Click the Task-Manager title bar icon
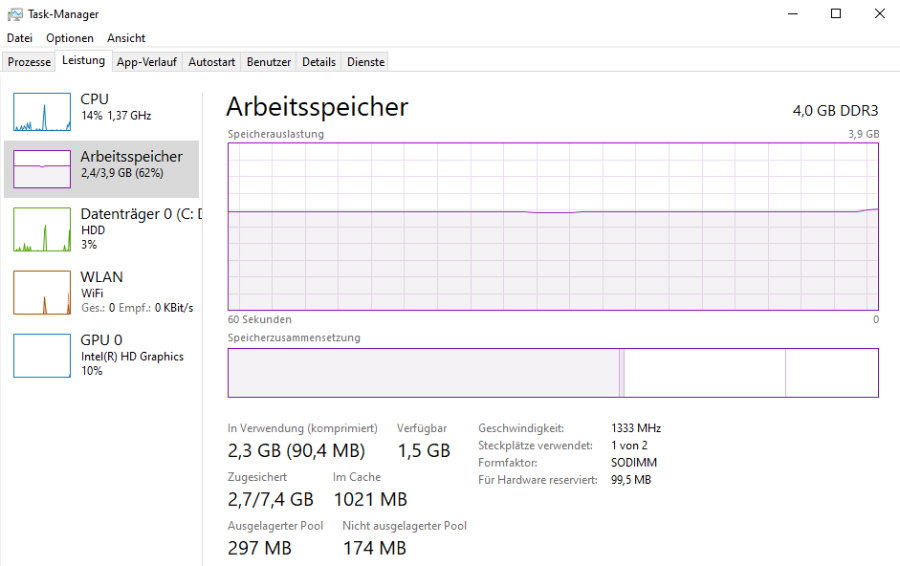This screenshot has height=566, width=900. pos(14,14)
